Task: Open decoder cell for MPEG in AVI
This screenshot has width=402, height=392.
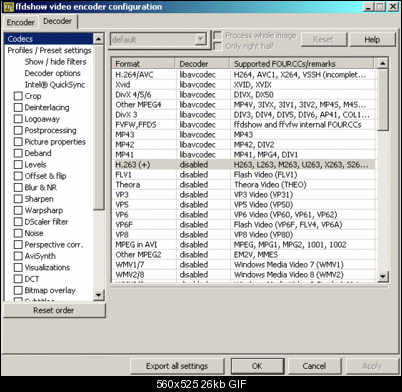Action: (203, 245)
